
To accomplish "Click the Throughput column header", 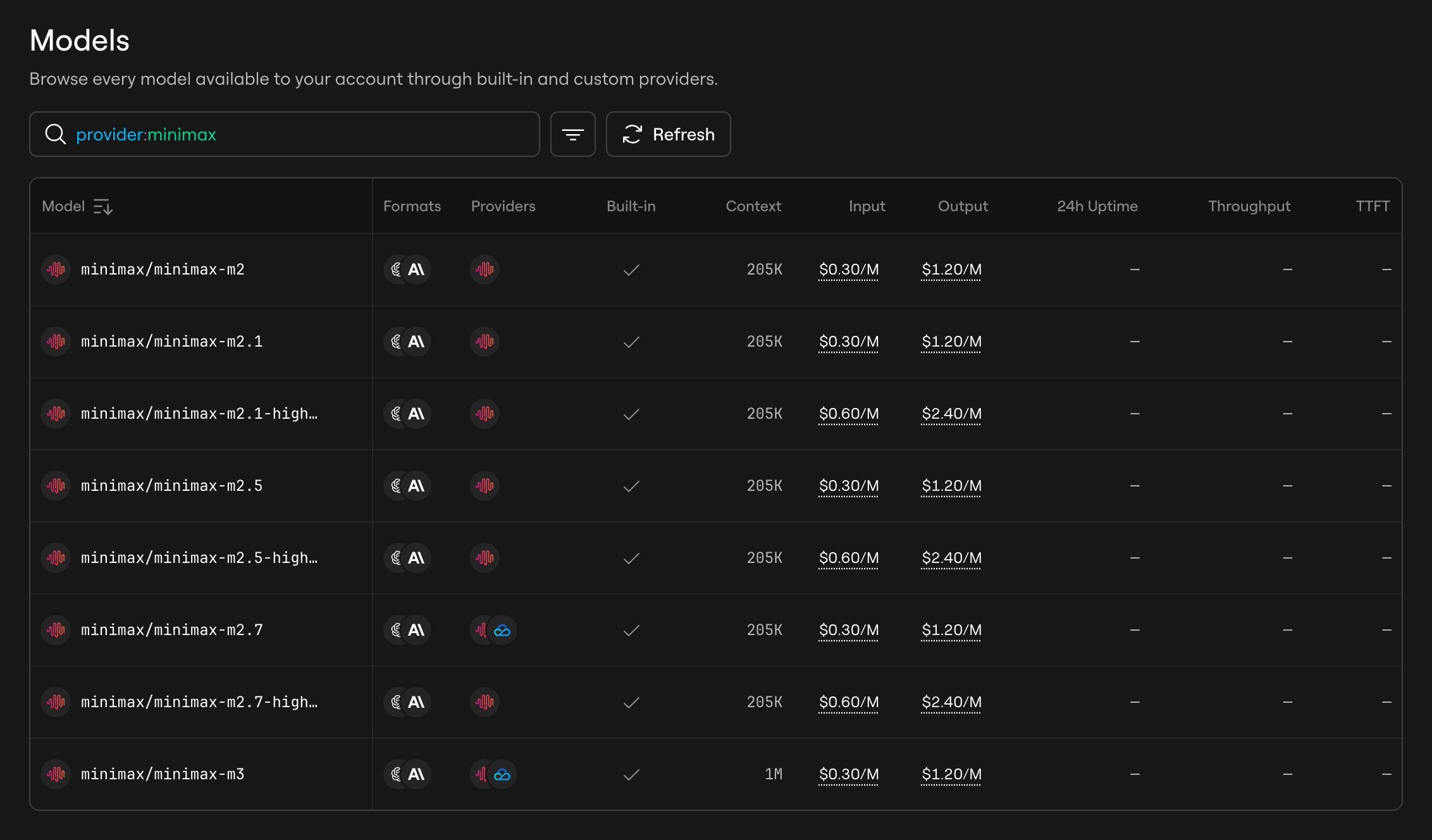I will pyautogui.click(x=1249, y=206).
